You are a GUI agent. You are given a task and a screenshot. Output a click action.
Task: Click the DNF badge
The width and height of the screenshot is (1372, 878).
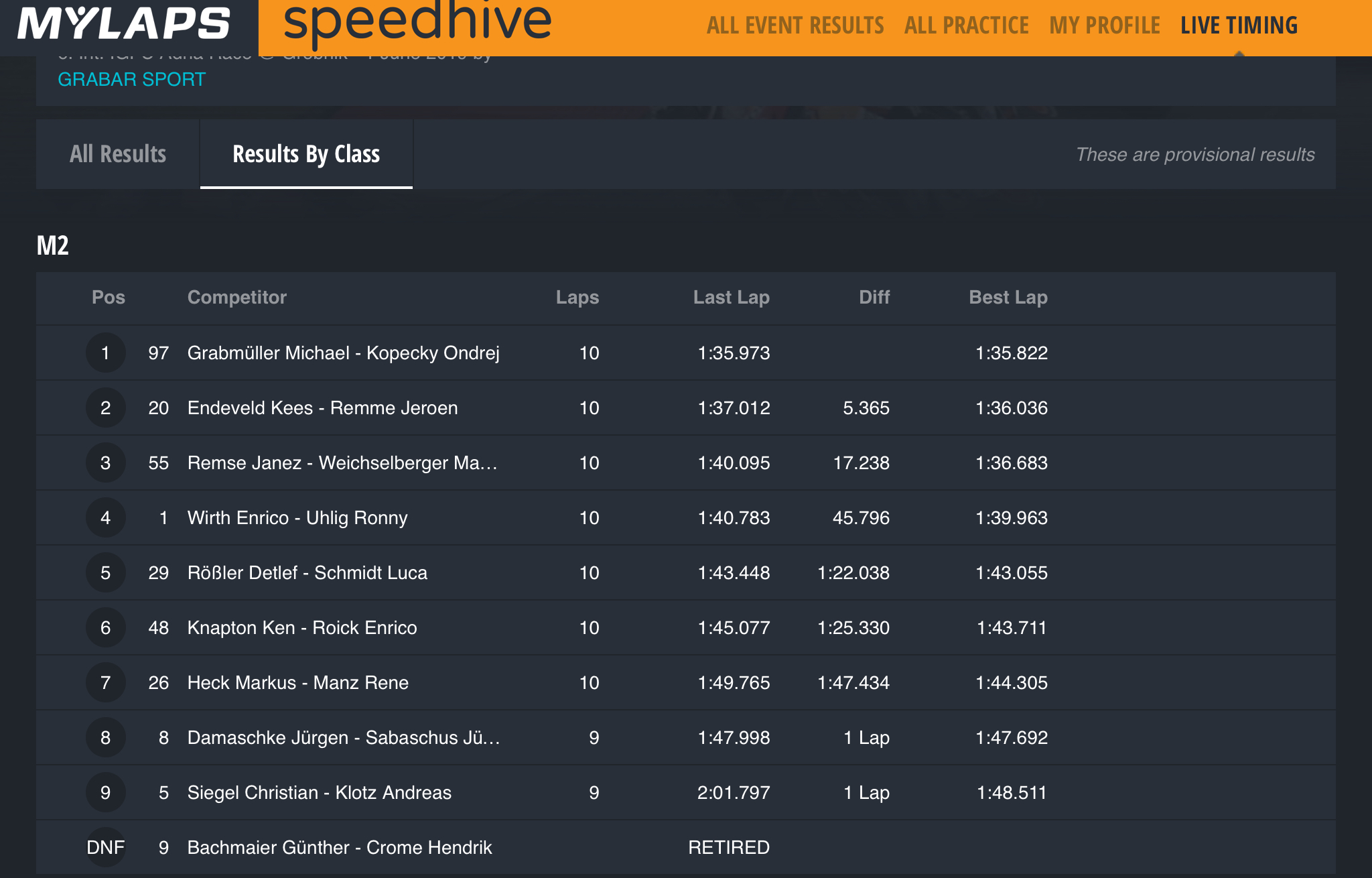point(106,847)
